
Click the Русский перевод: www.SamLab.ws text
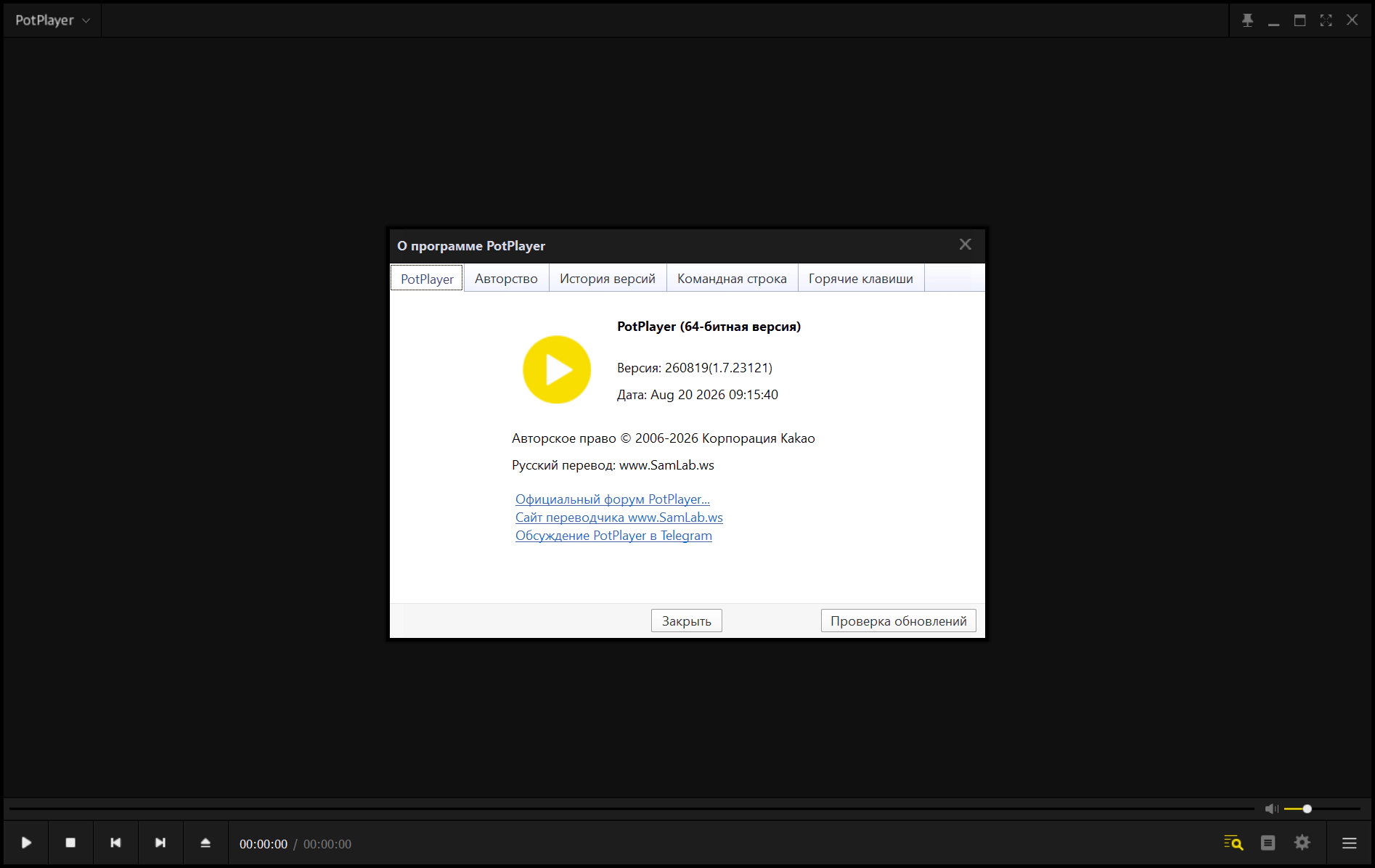coord(613,465)
